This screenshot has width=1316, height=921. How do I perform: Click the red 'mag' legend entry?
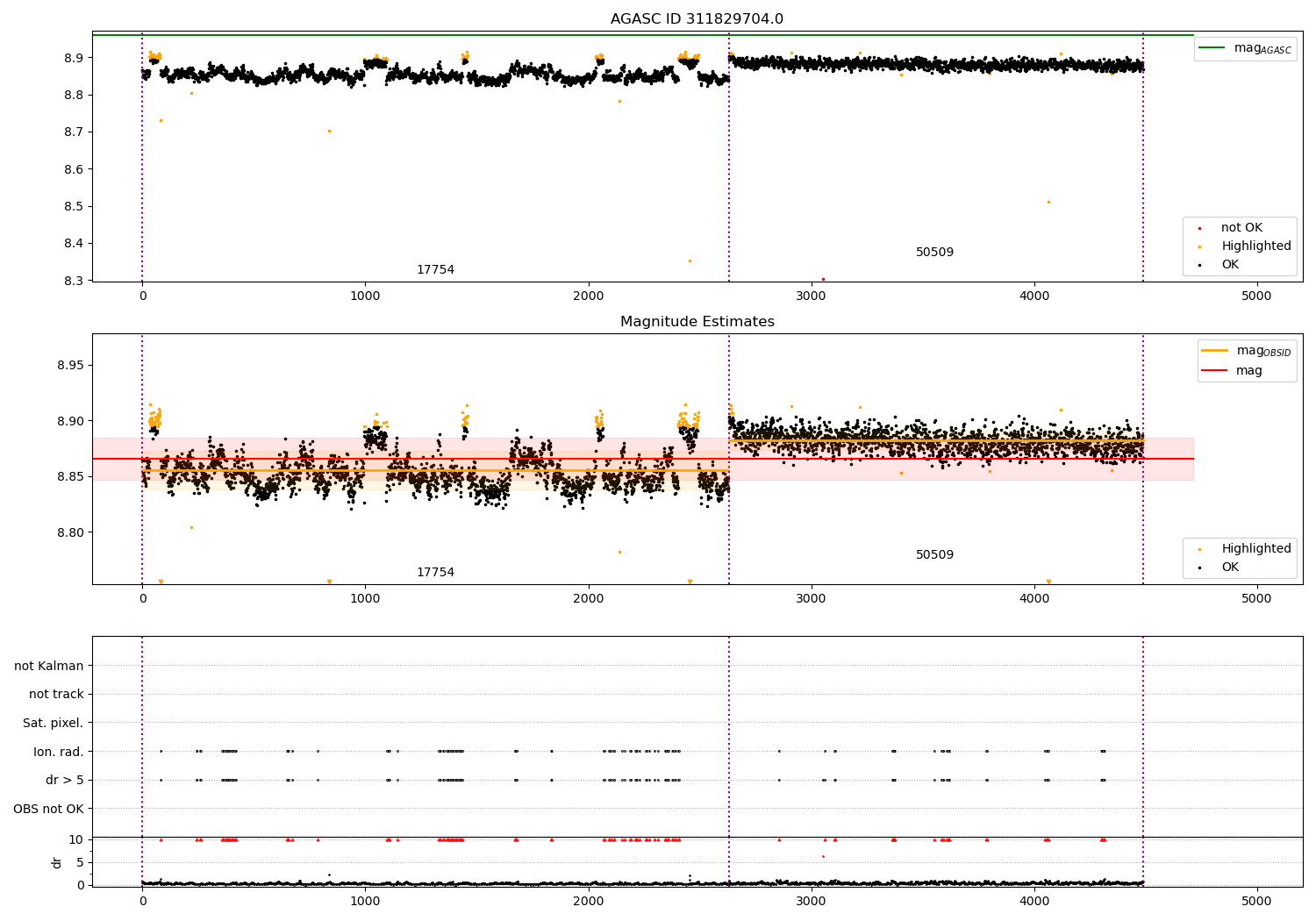(x=1232, y=370)
